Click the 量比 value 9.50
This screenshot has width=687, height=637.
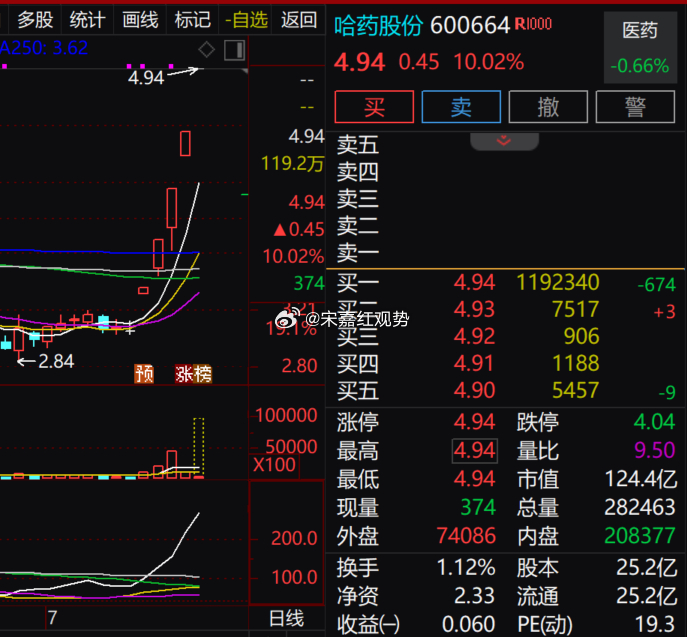point(654,450)
